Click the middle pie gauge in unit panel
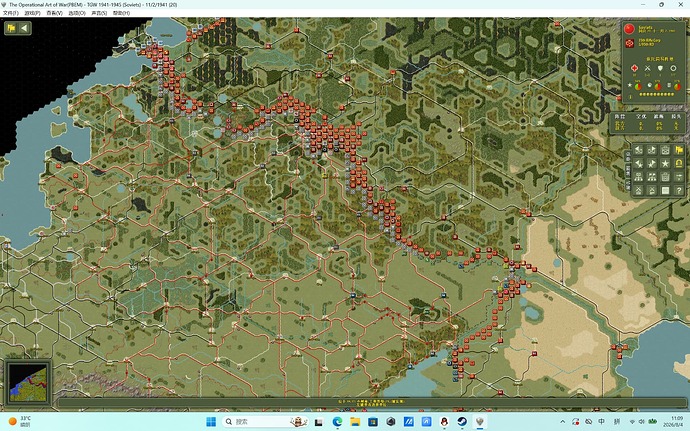The height and width of the screenshot is (431, 690). pos(658,87)
